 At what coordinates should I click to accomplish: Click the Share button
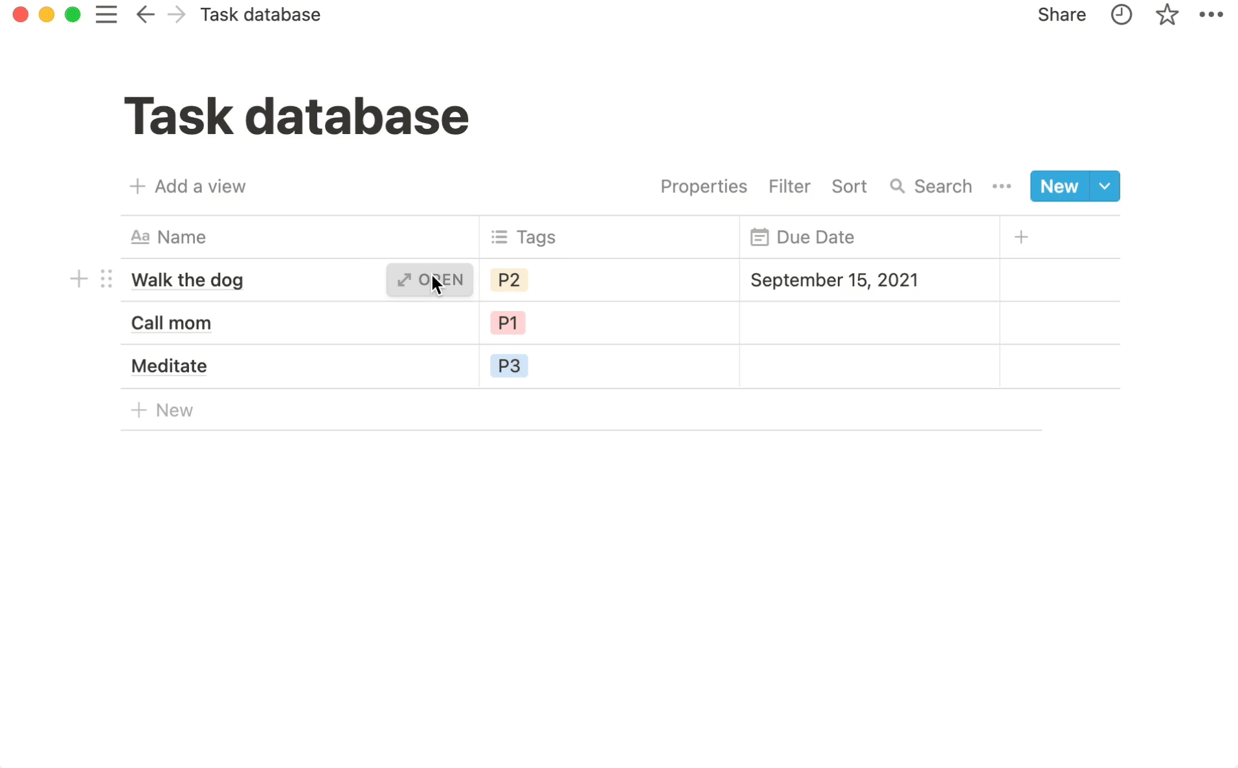tap(1061, 15)
